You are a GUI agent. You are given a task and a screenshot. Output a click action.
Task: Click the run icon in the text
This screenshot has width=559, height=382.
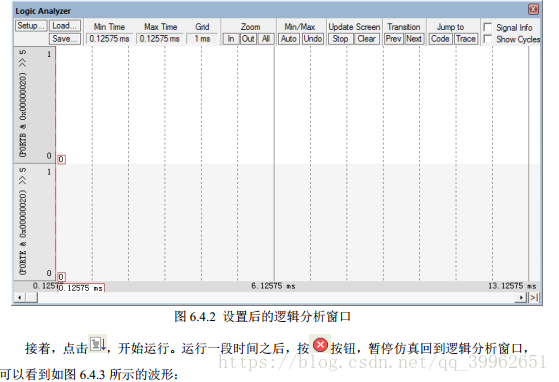pos(98,344)
